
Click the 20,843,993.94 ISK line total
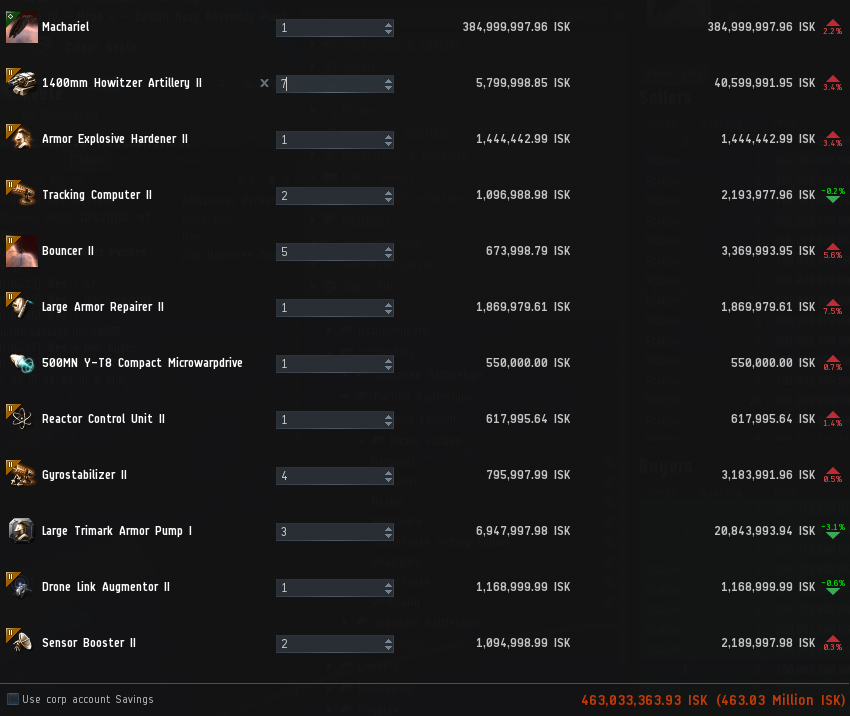pyautogui.click(x=764, y=531)
